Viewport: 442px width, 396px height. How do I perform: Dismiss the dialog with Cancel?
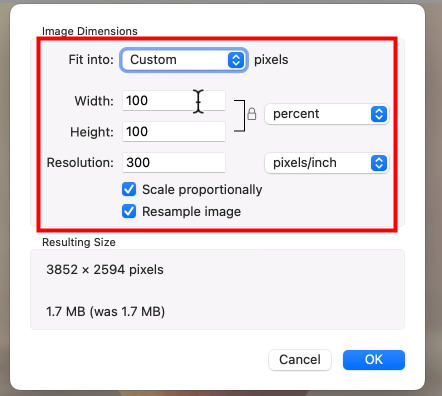coord(300,360)
